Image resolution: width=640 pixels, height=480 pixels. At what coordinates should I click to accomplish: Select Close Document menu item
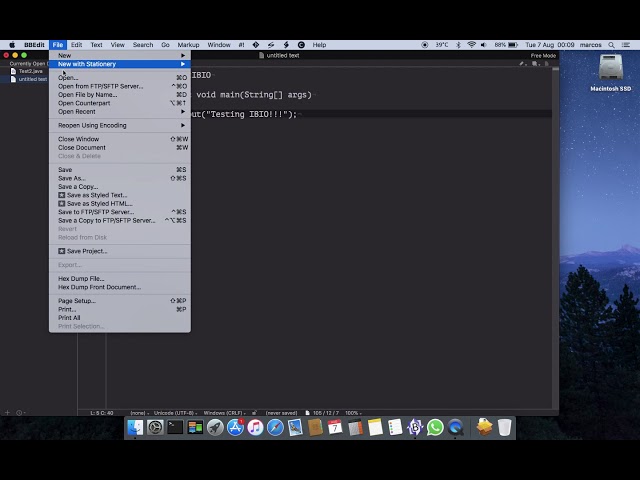(120, 148)
